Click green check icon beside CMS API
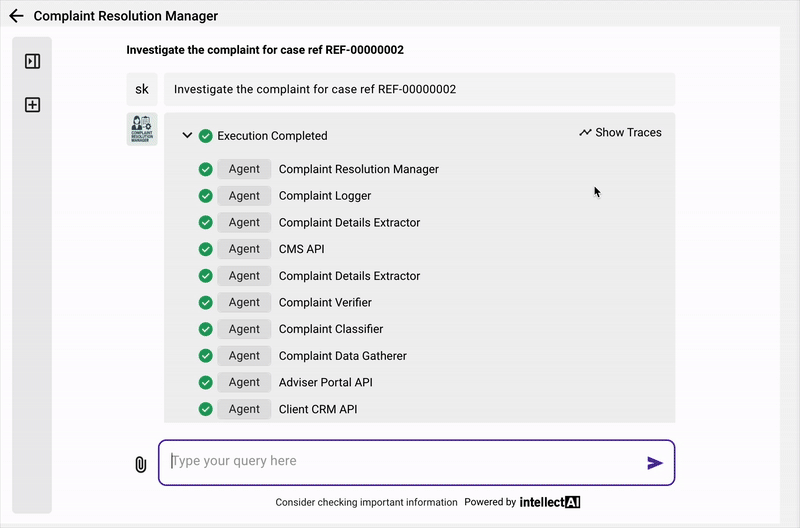This screenshot has width=800, height=528. pos(206,249)
